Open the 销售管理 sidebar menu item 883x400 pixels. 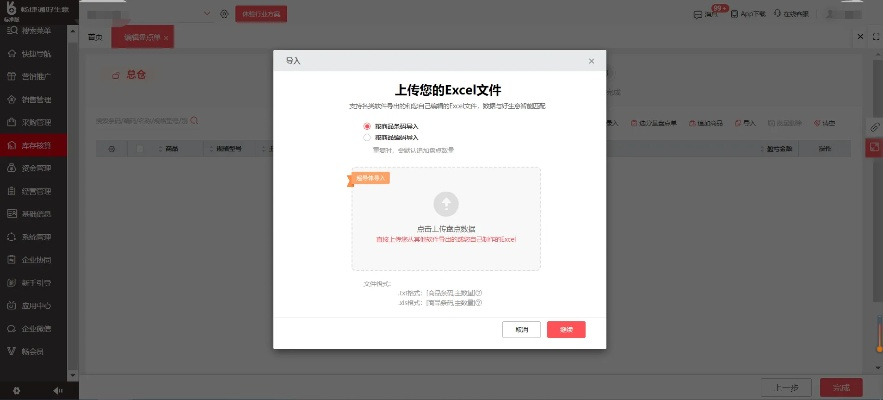point(36,100)
